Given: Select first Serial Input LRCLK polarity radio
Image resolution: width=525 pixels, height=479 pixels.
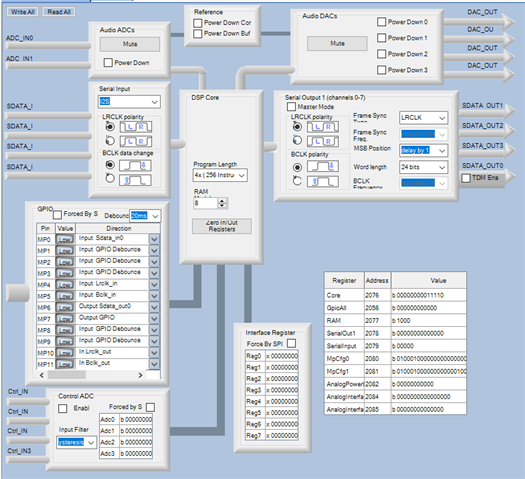Looking at the screenshot, I should pyautogui.click(x=110, y=127).
